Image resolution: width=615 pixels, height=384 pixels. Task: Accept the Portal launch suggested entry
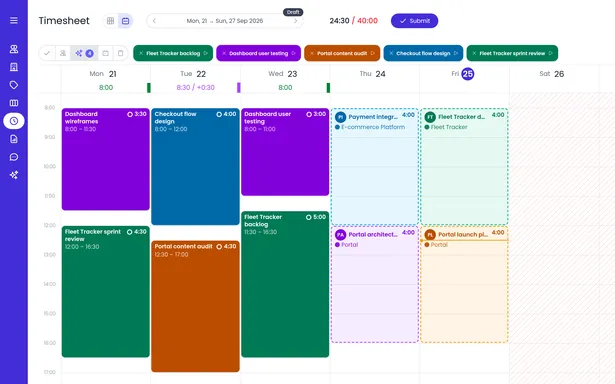pos(464,284)
